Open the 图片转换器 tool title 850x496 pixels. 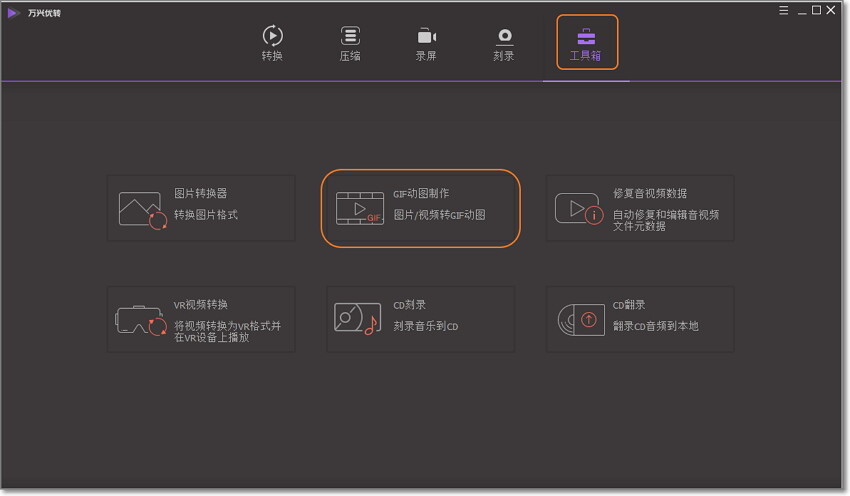click(x=201, y=194)
